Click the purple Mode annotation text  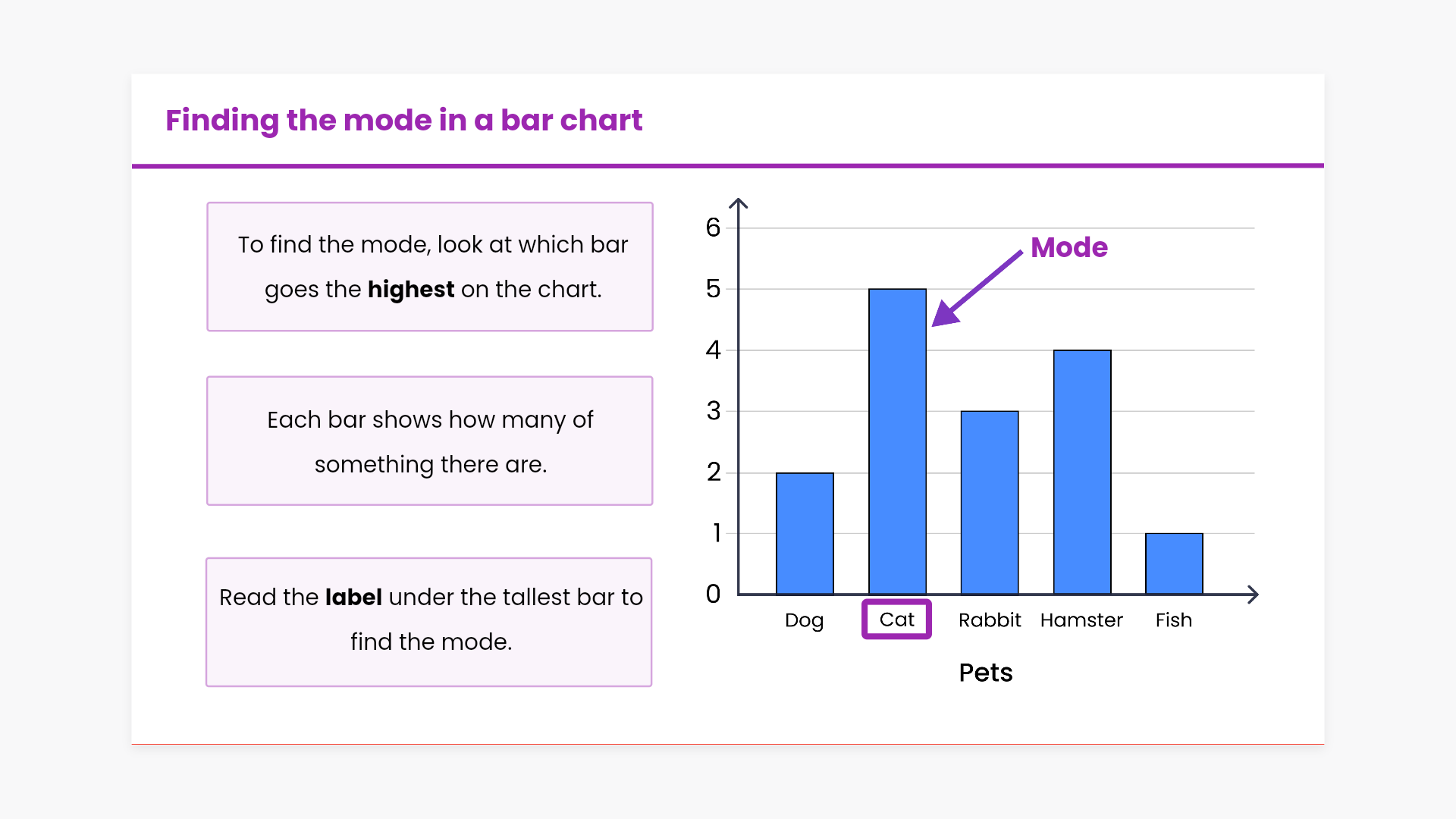pos(1069,247)
